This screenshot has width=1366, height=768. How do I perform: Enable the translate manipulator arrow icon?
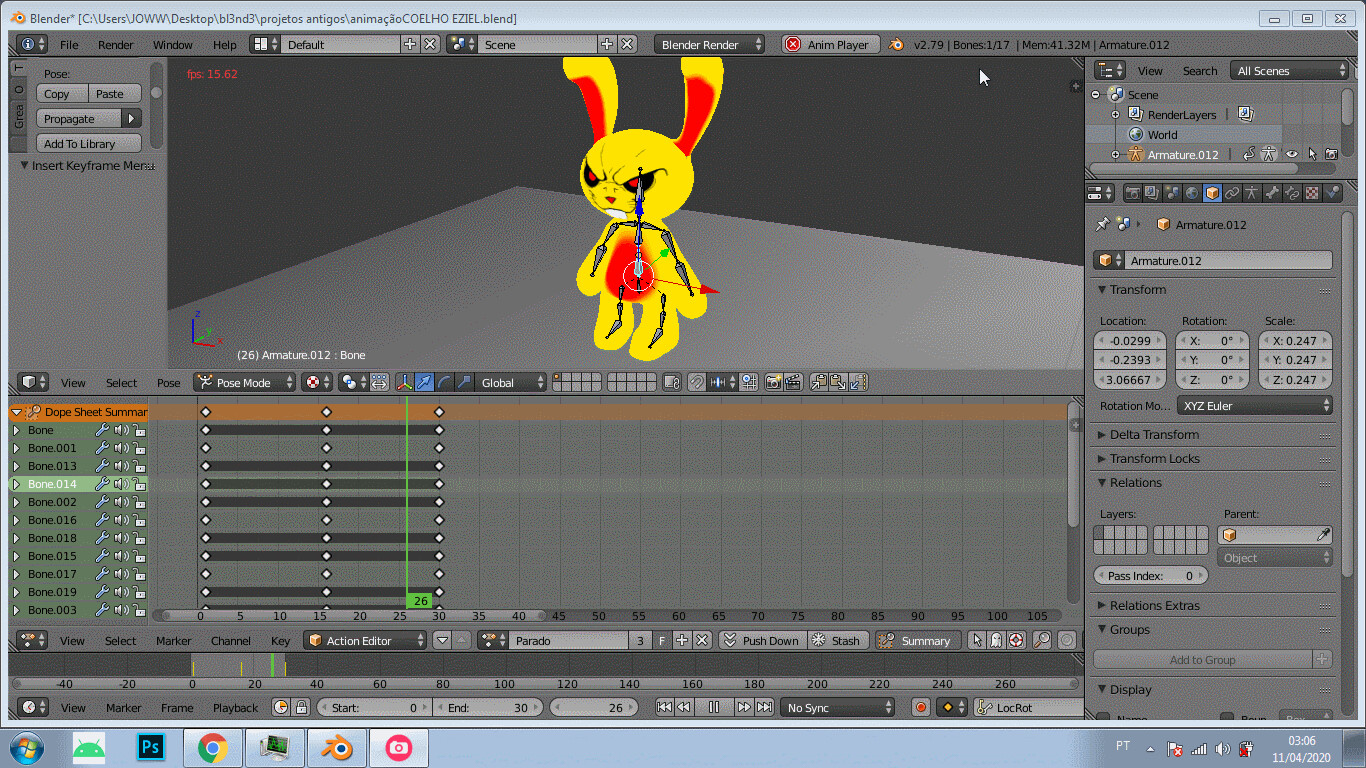tap(424, 382)
